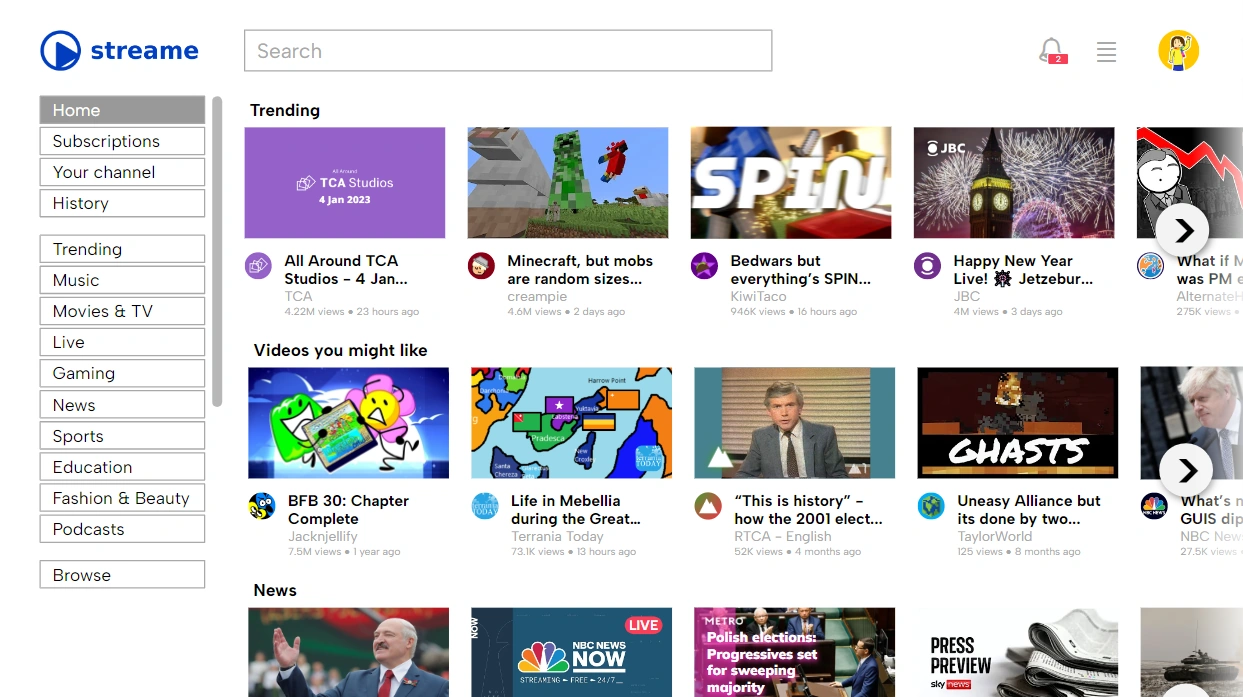Click the KiwiTaco channel star icon
This screenshot has height=697, width=1243.
click(704, 266)
